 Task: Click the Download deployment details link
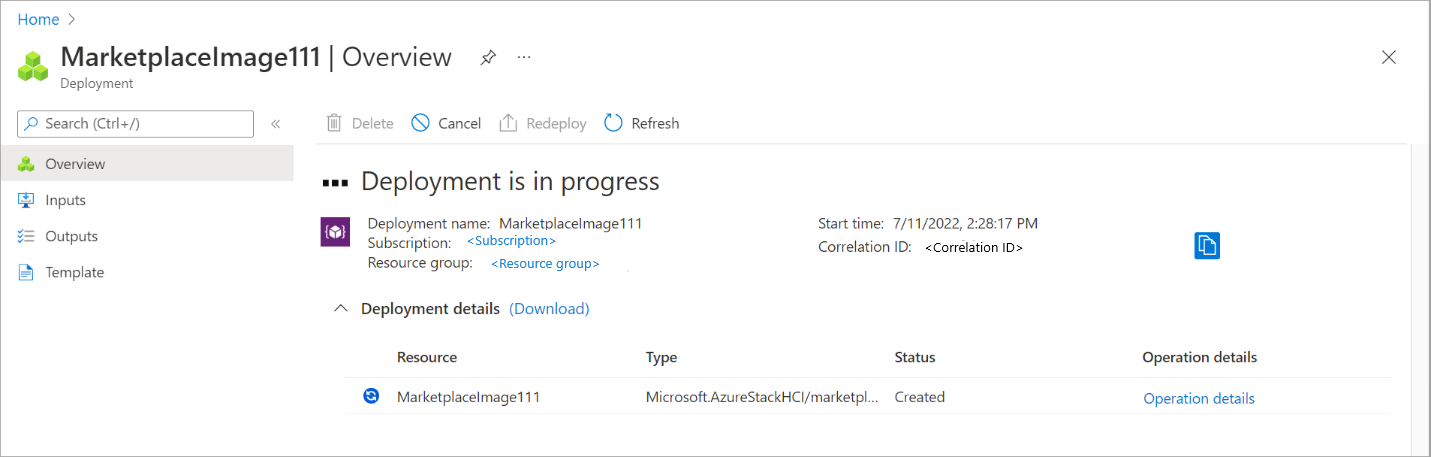[x=549, y=309]
